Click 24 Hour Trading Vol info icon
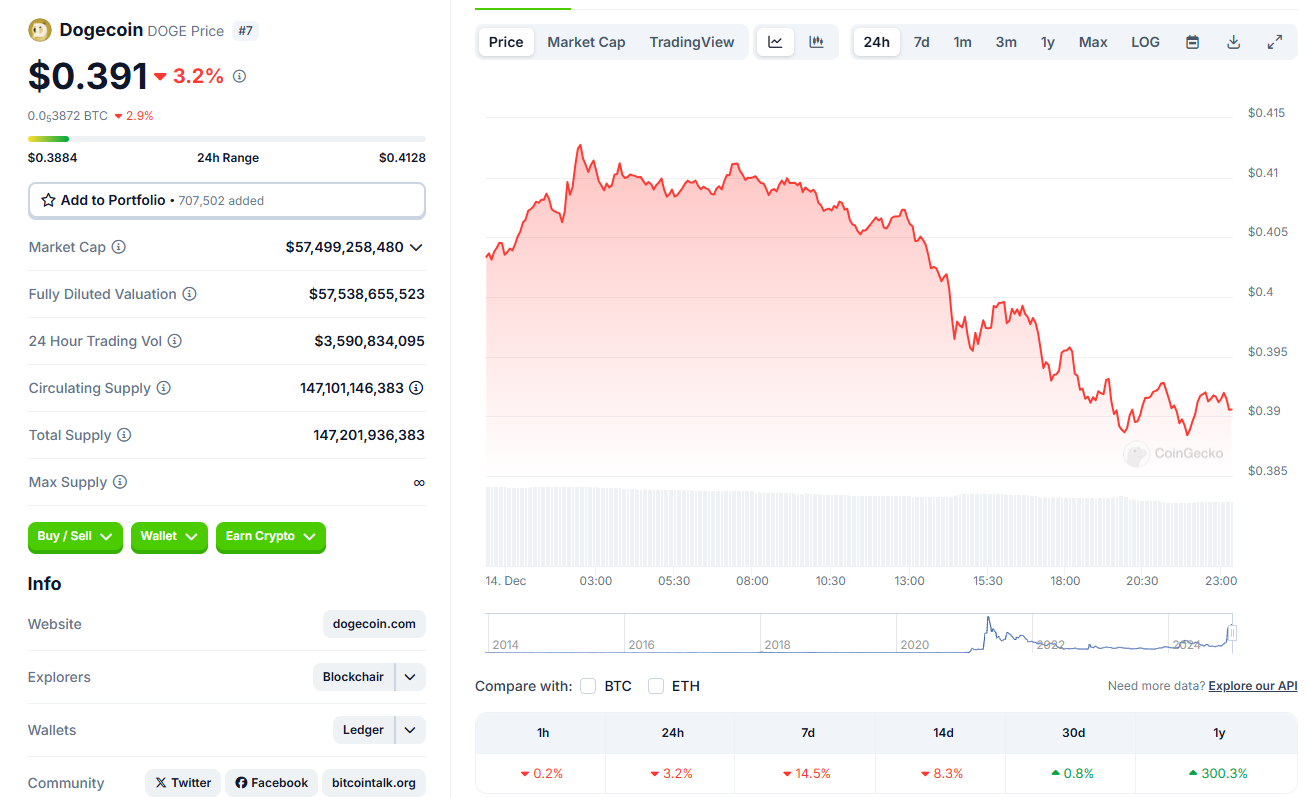 [174, 341]
